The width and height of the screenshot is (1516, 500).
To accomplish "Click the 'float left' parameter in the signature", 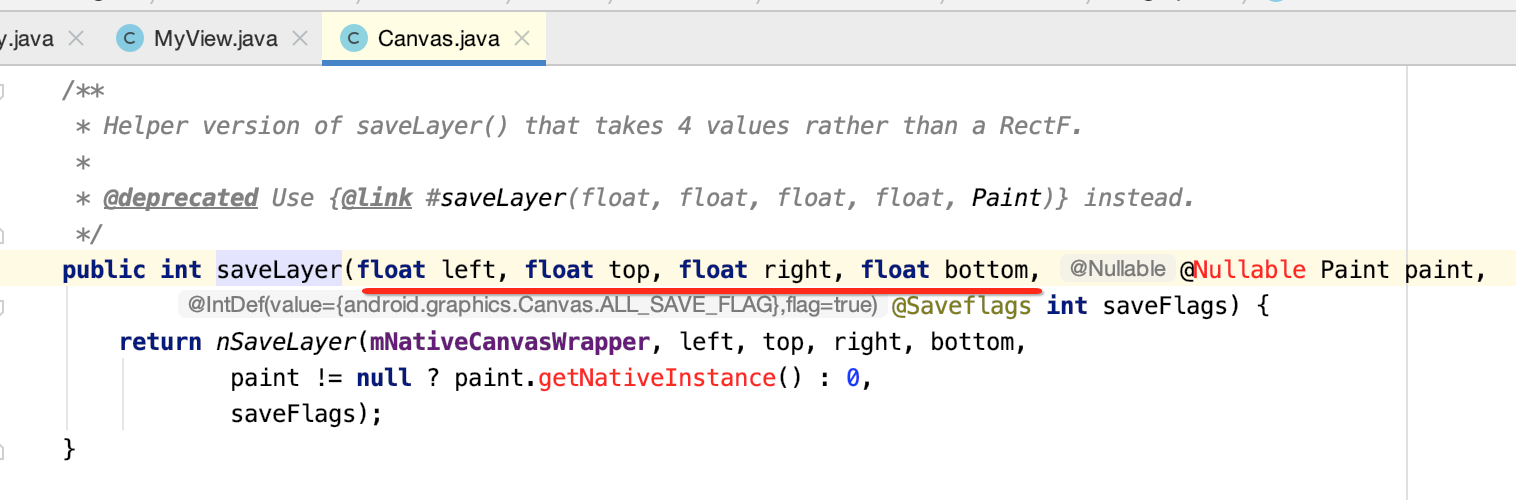I will coord(427,269).
